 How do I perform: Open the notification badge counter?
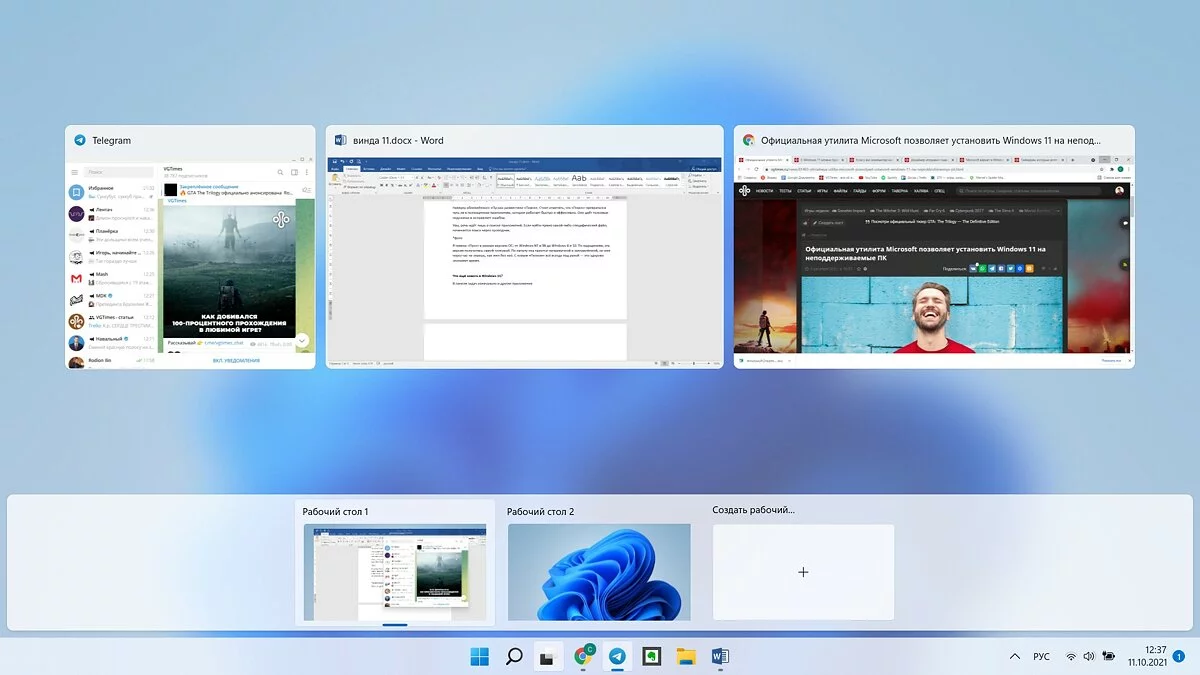pos(1178,657)
